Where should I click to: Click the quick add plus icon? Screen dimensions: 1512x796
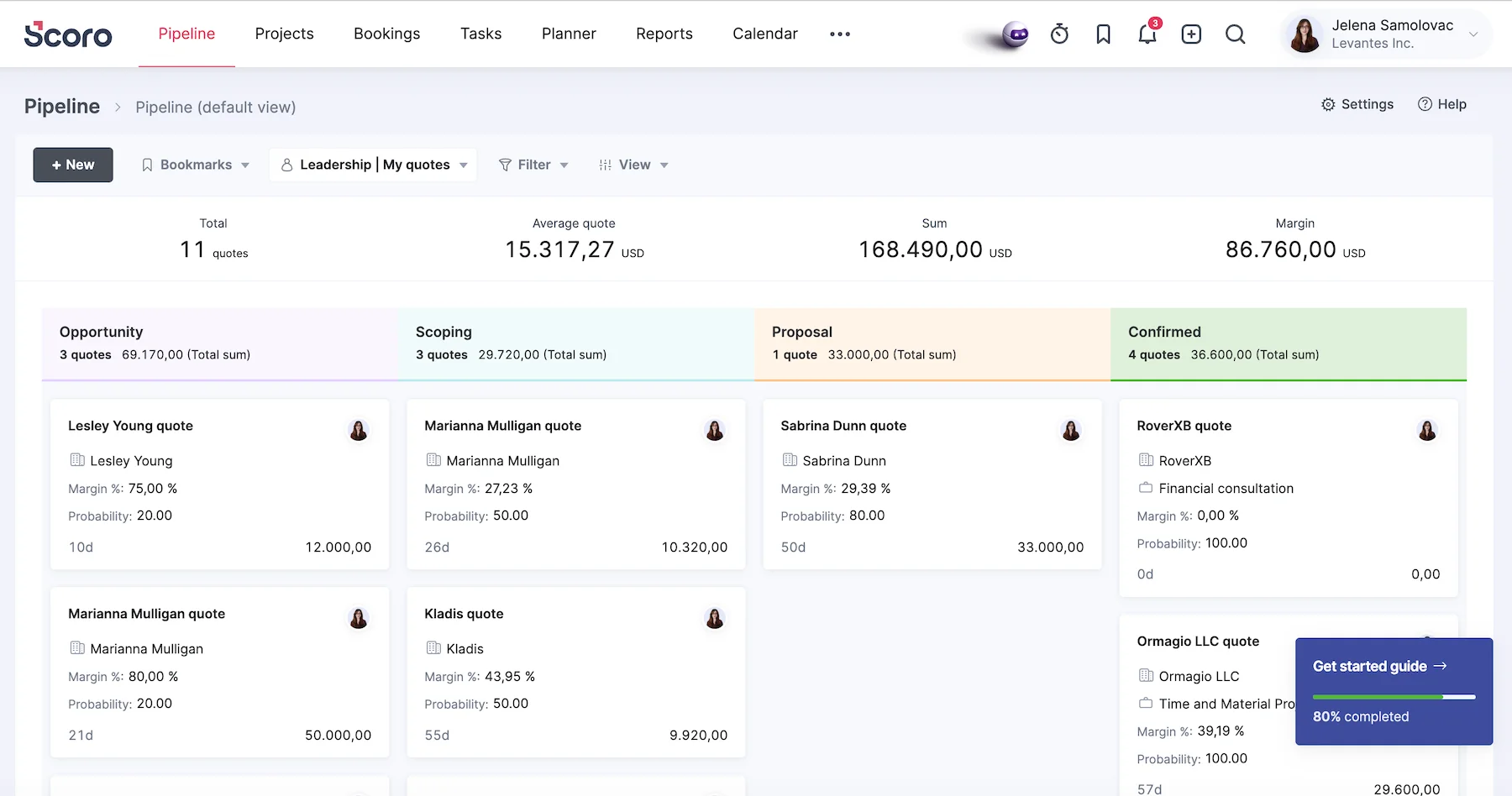[x=1191, y=34]
